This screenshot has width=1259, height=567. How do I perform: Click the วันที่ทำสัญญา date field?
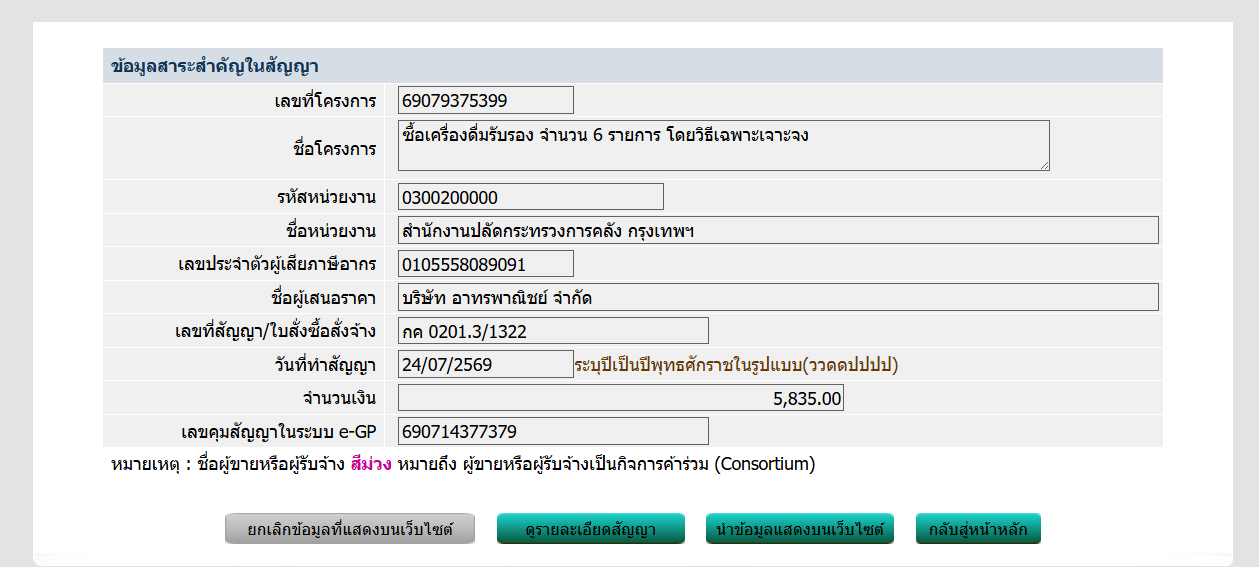[x=486, y=364]
